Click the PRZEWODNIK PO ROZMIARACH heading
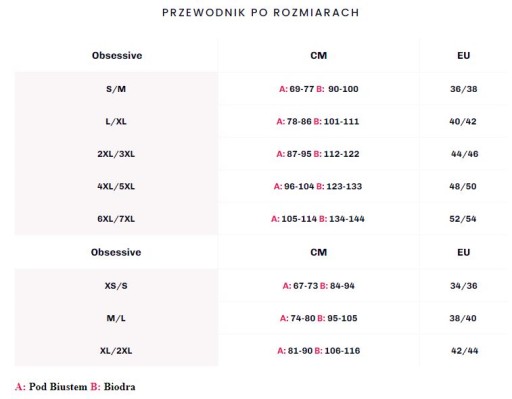Viewport: 512px width, 399px height. [260, 13]
